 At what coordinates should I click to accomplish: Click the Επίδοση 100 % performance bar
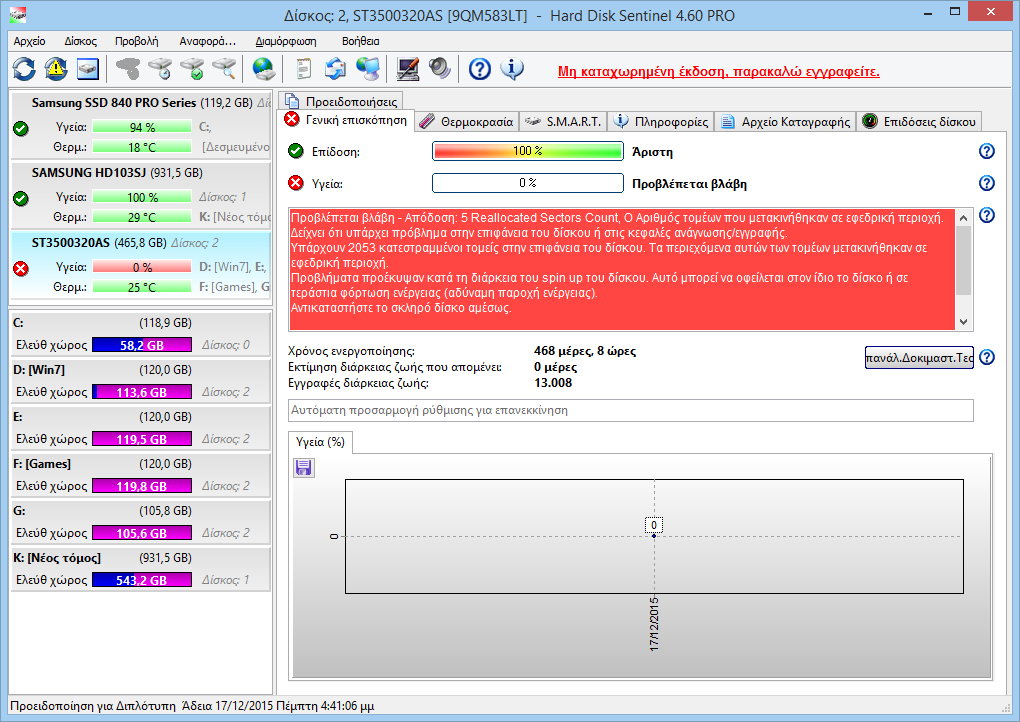coord(528,151)
